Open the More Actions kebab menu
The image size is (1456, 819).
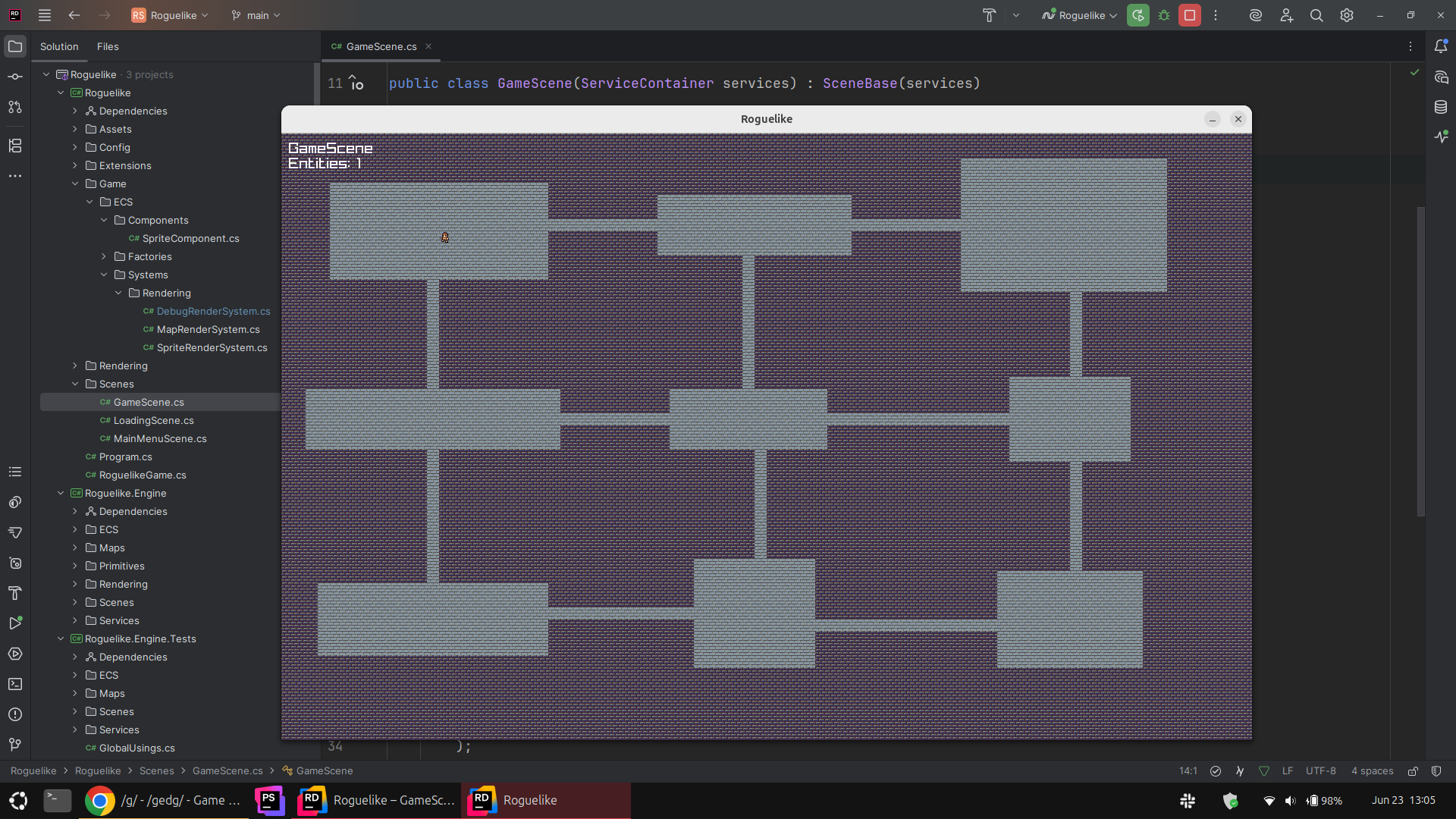coord(1216,15)
